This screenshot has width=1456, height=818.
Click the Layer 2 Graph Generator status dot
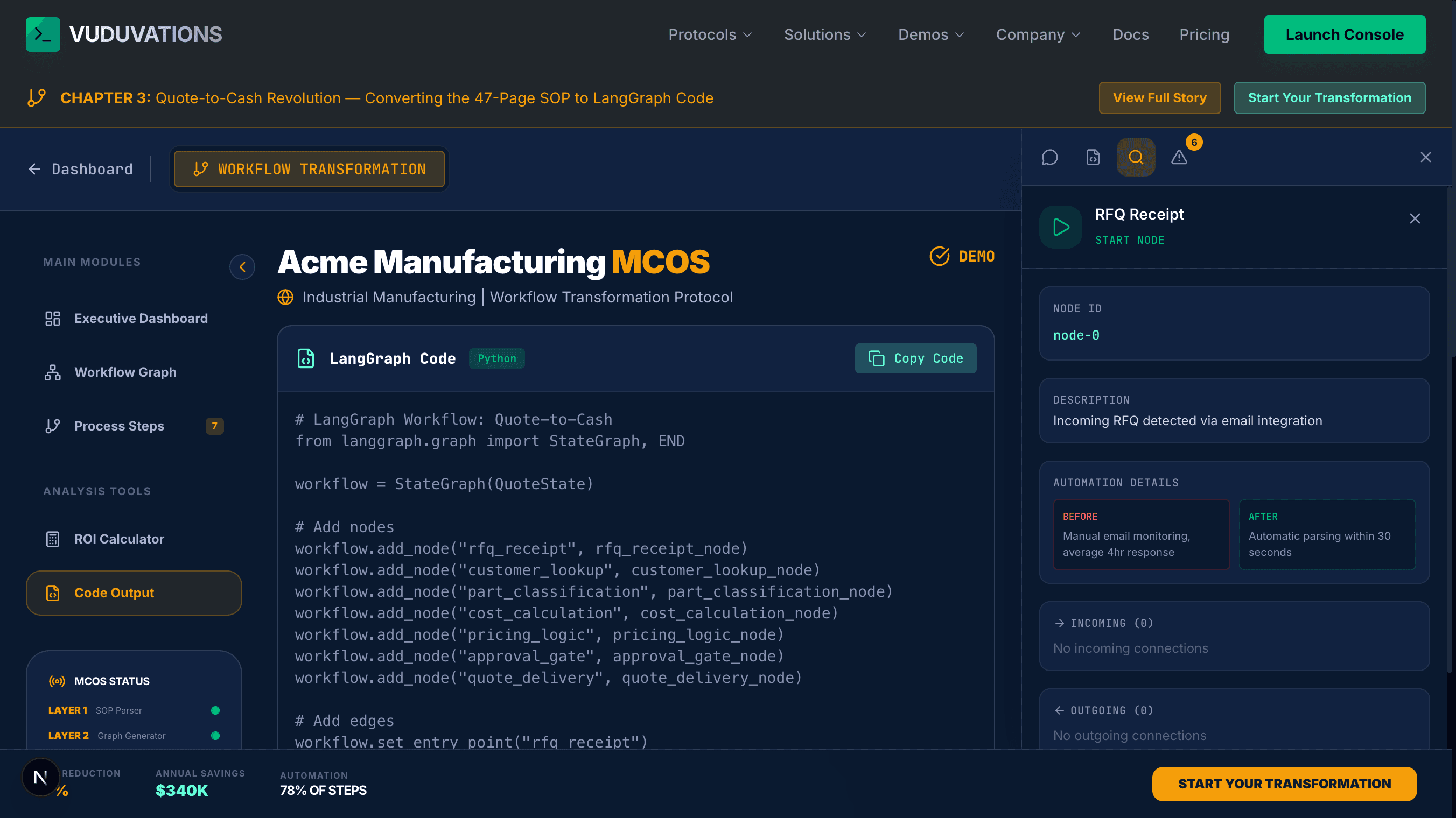point(215,736)
